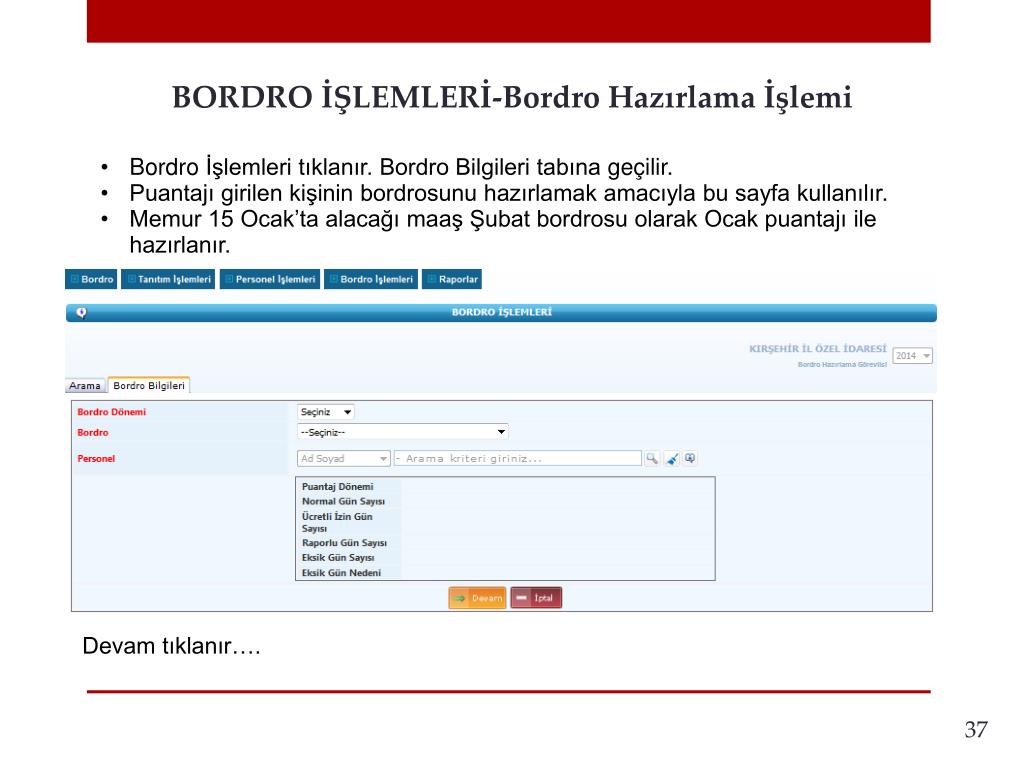
Task: Click the Eksik Gün Sayısı label
Action: [x=338, y=558]
